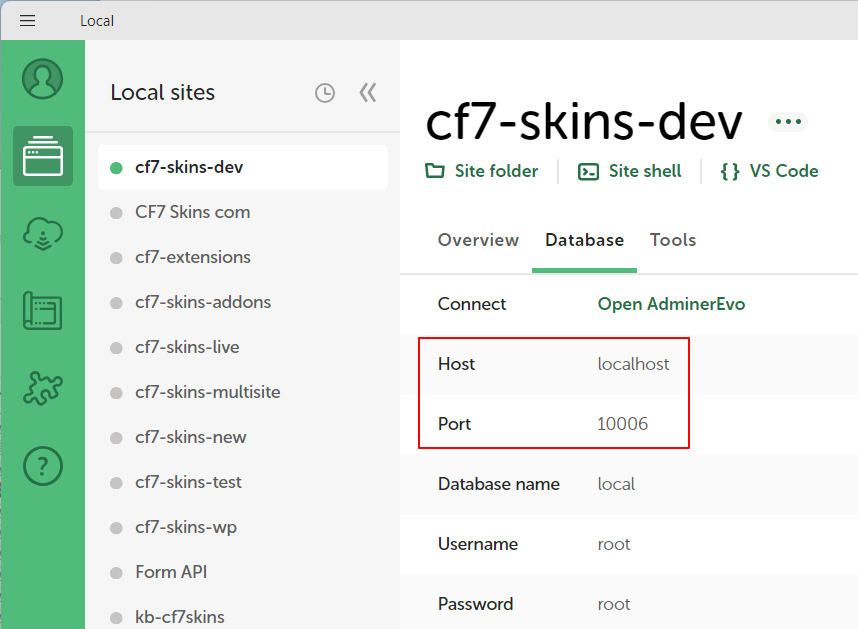The image size is (858, 629).
Task: Open the Blueprints sidebar icon
Action: 43,311
